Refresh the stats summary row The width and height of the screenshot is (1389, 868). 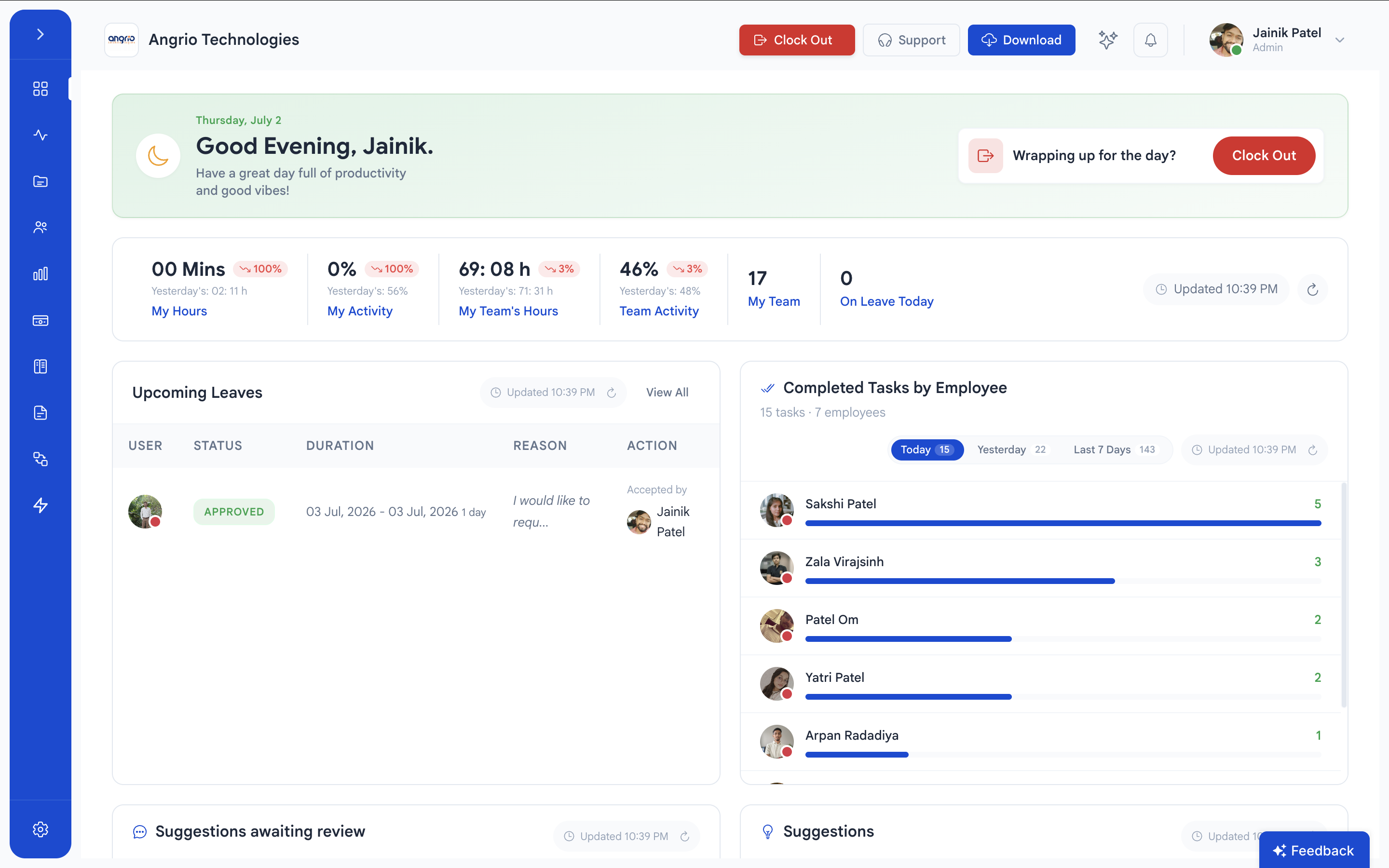[1313, 289]
